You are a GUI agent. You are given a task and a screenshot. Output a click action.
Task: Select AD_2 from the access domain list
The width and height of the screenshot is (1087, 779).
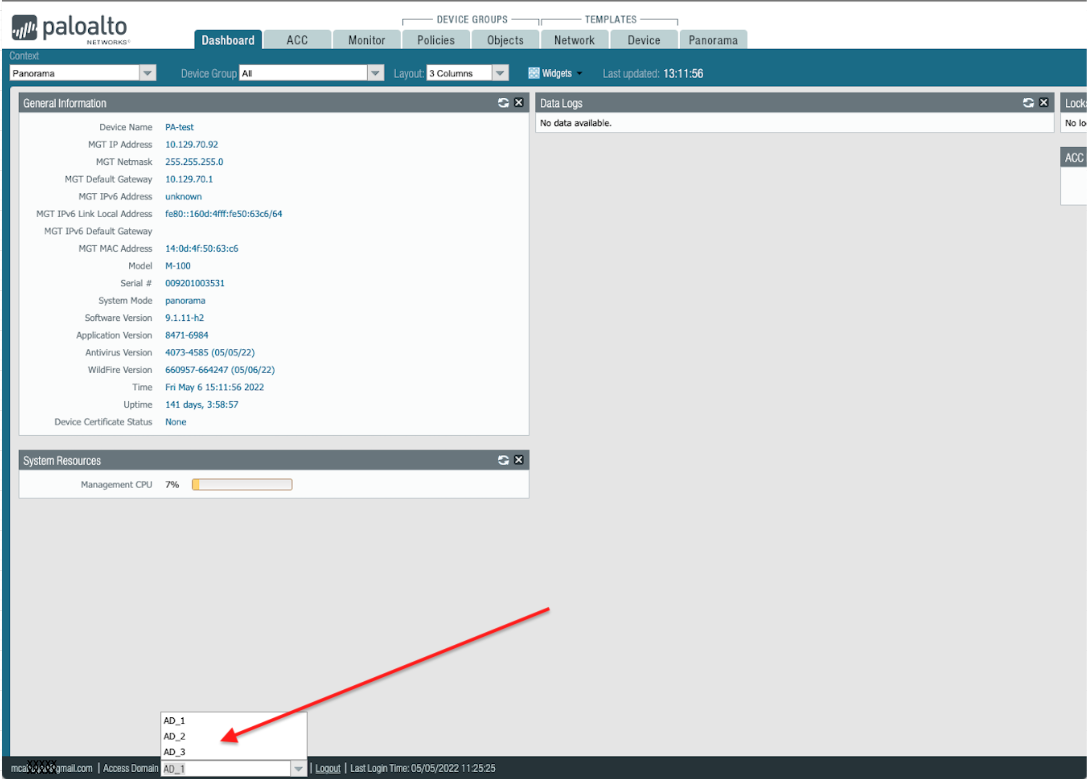coord(234,736)
